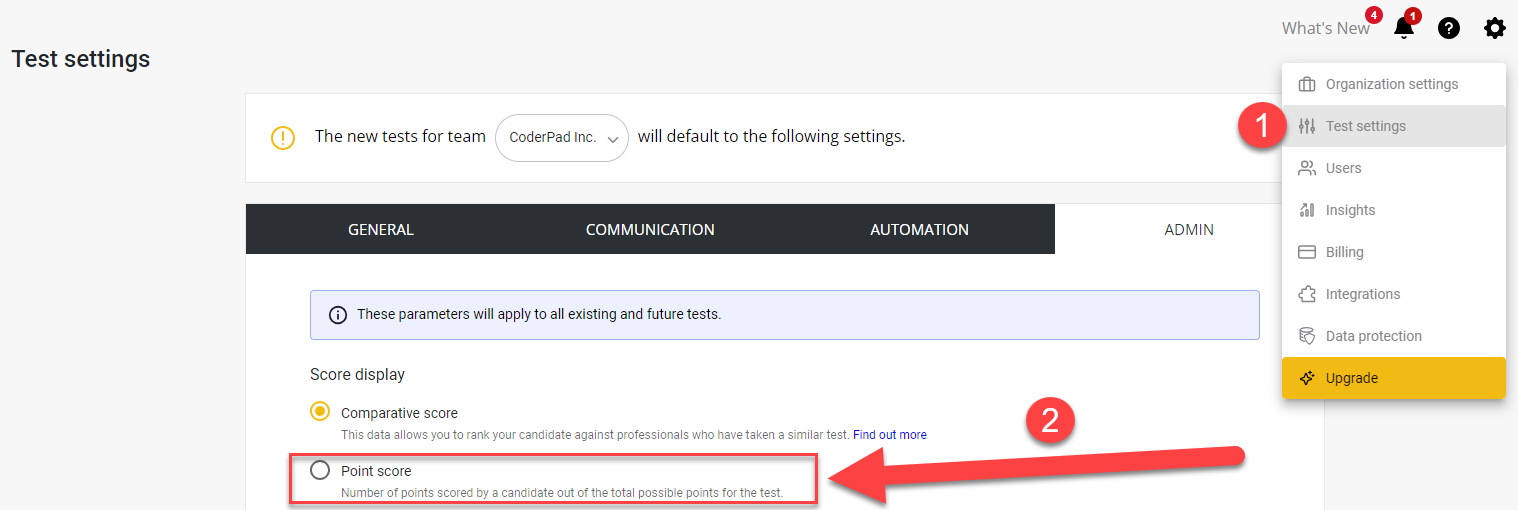Image resolution: width=1518 pixels, height=510 pixels.
Task: Select the Point score radio button
Action: [x=320, y=470]
